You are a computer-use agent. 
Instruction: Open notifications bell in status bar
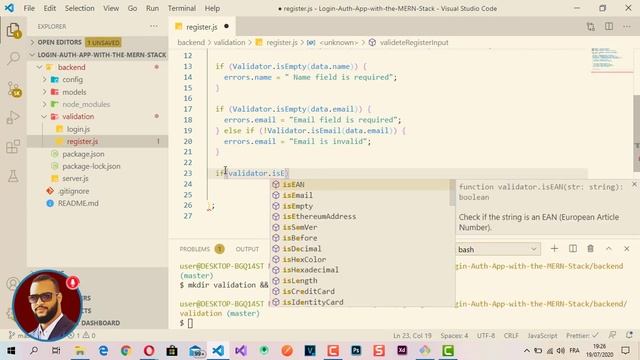click(629, 335)
